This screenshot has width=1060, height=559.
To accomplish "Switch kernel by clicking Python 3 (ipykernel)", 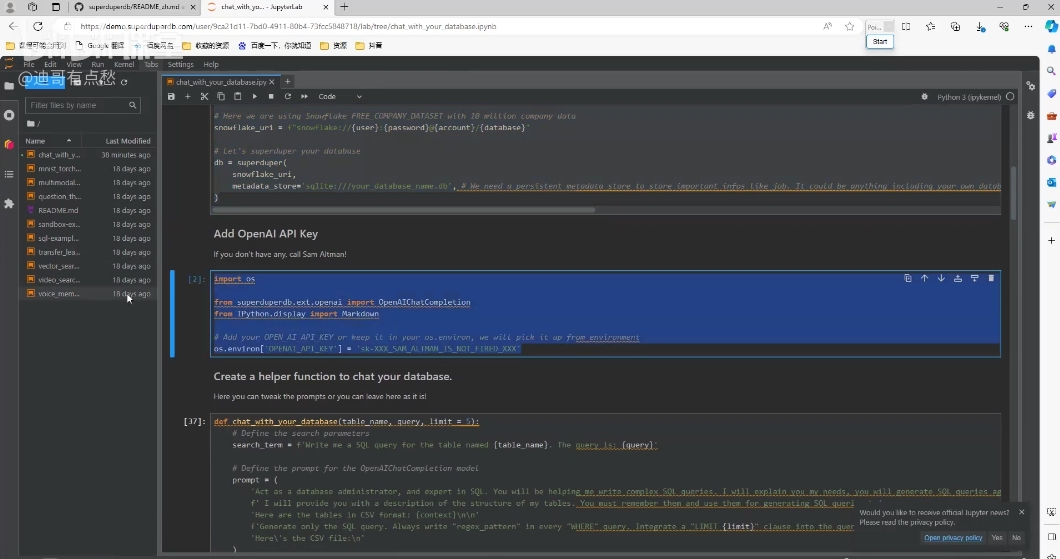I will 969,97.
